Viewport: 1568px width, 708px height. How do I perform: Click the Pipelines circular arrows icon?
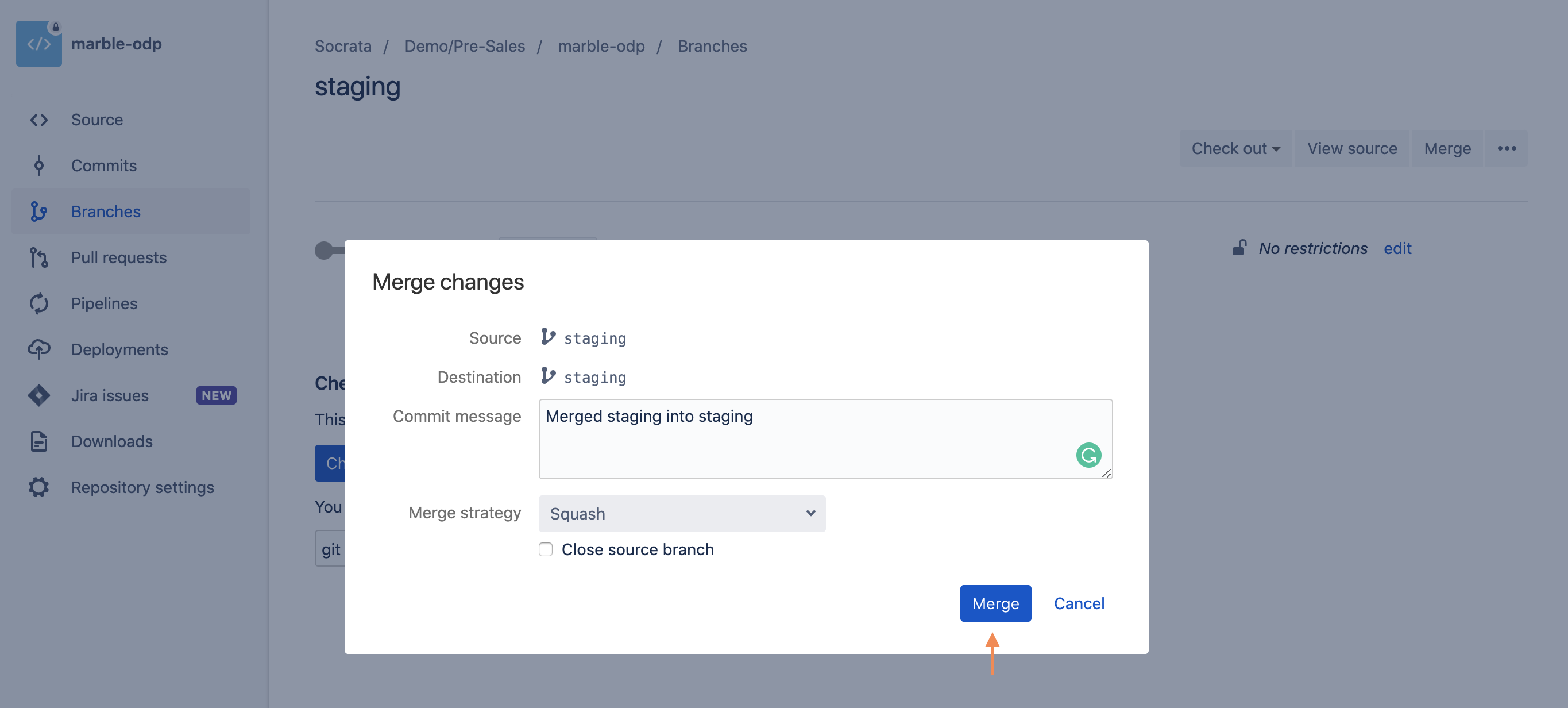[x=38, y=303]
